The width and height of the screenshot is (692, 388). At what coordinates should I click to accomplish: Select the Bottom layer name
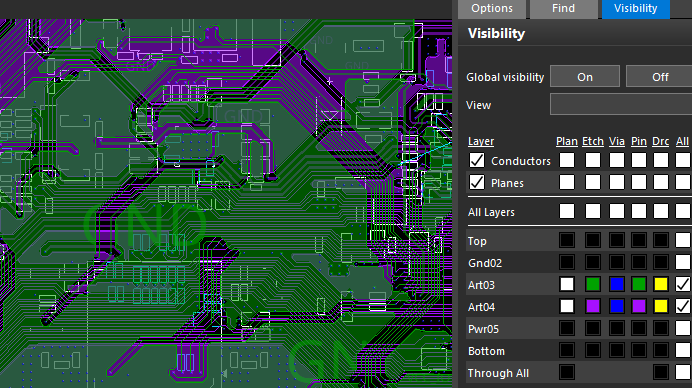(486, 351)
